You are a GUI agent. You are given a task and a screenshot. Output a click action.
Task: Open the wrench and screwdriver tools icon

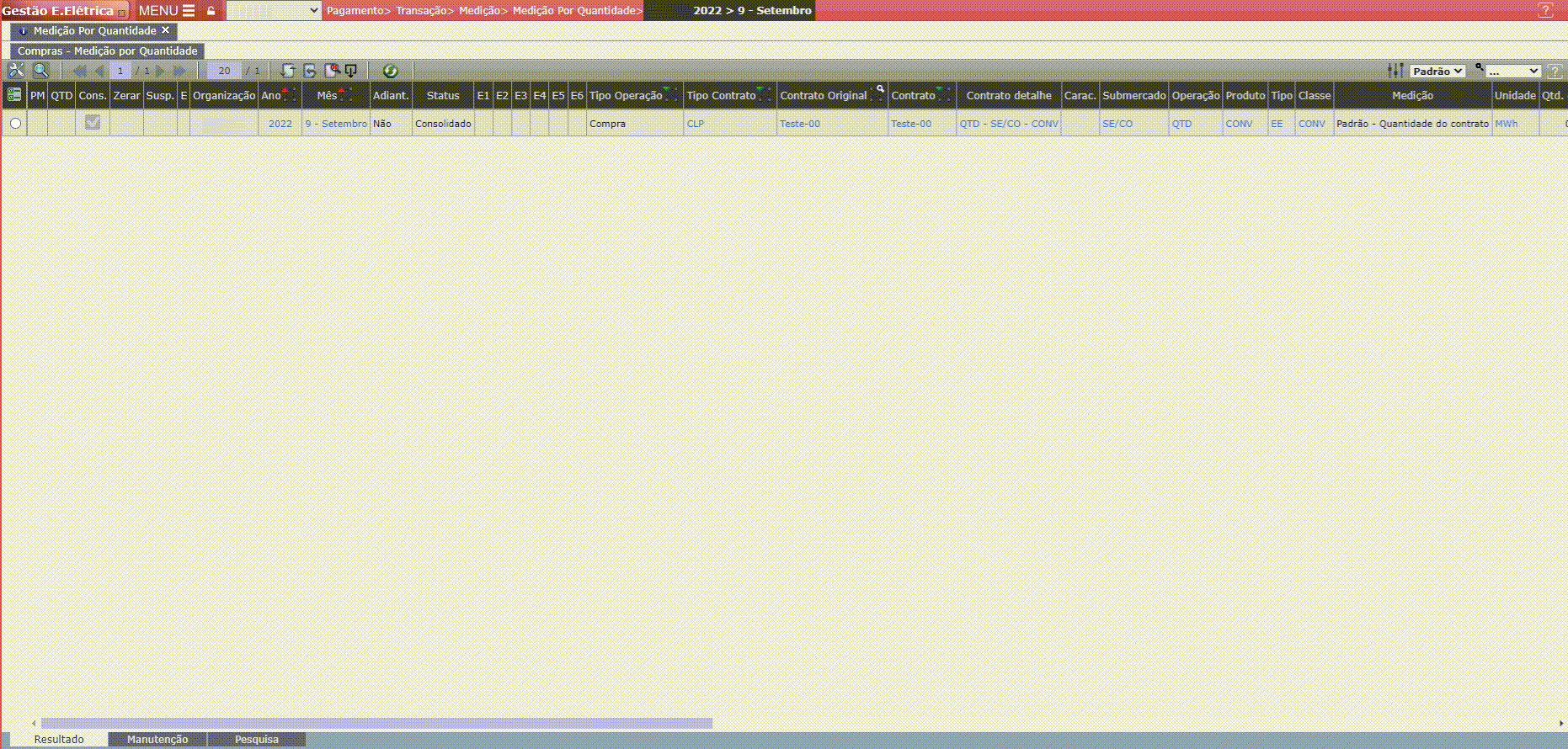[x=16, y=71]
